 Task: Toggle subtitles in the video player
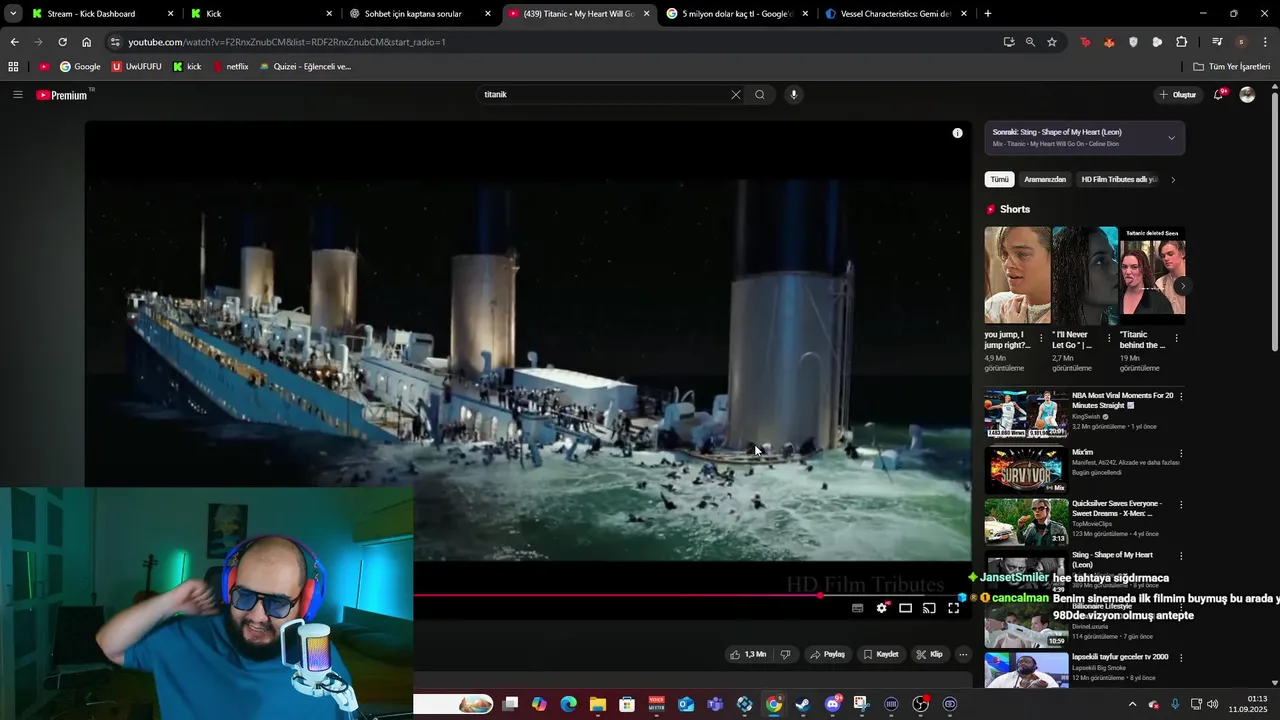[858, 608]
